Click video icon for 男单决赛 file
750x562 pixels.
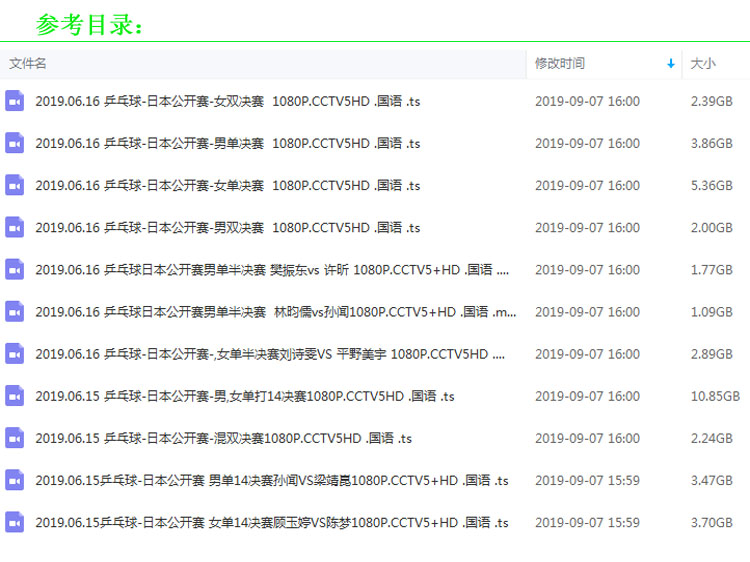click(x=15, y=143)
